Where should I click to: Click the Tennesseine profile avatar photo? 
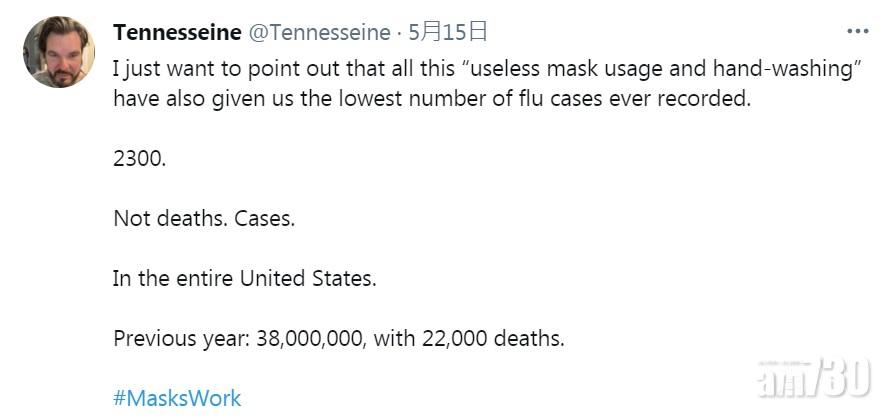(x=58, y=52)
